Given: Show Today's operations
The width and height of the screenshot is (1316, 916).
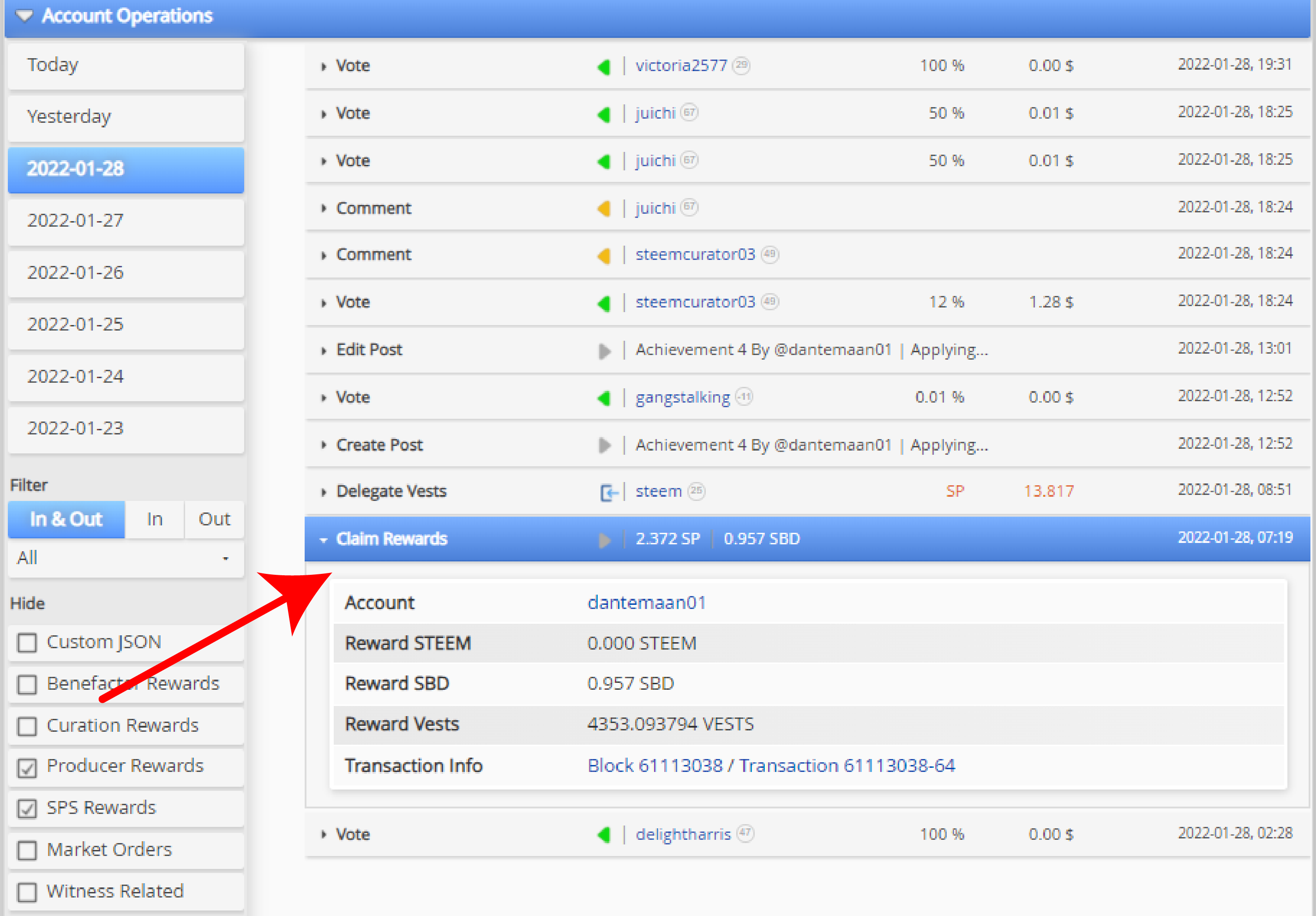Looking at the screenshot, I should tap(126, 66).
